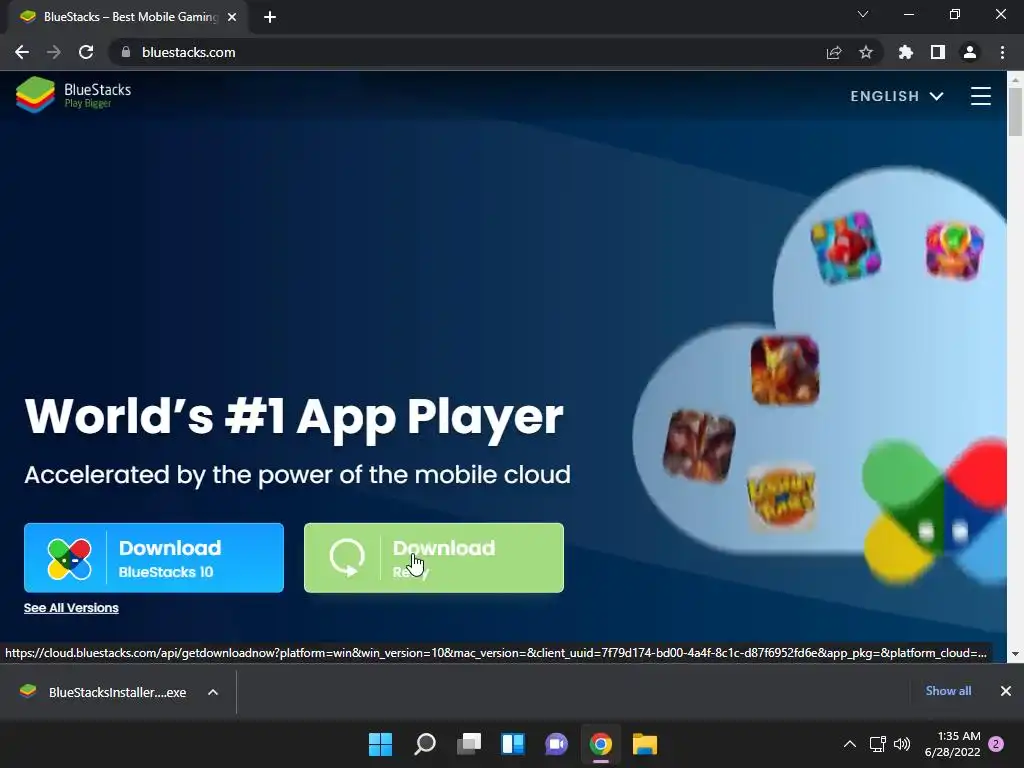Click the Chrome taskbar icon
The width and height of the screenshot is (1024, 768).
601,744
